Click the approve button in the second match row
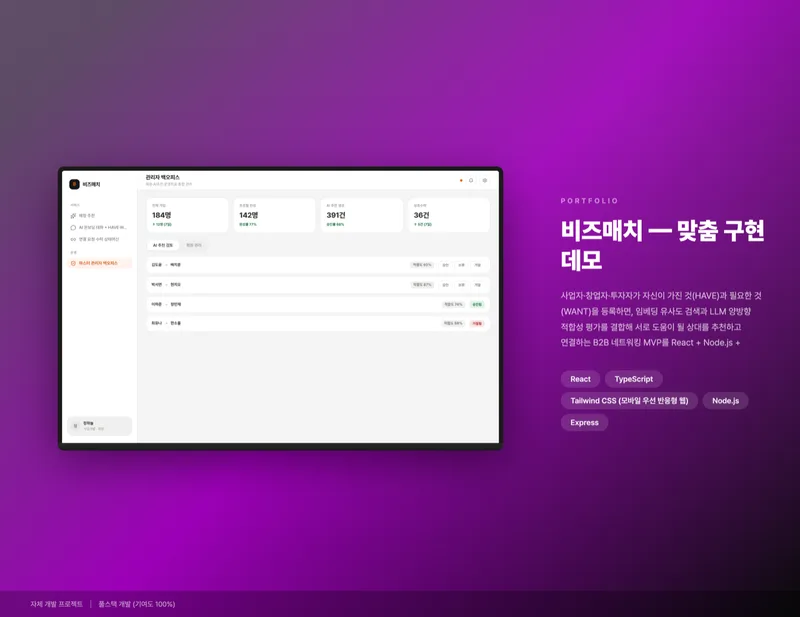Image resolution: width=800 pixels, height=617 pixels. [x=445, y=285]
